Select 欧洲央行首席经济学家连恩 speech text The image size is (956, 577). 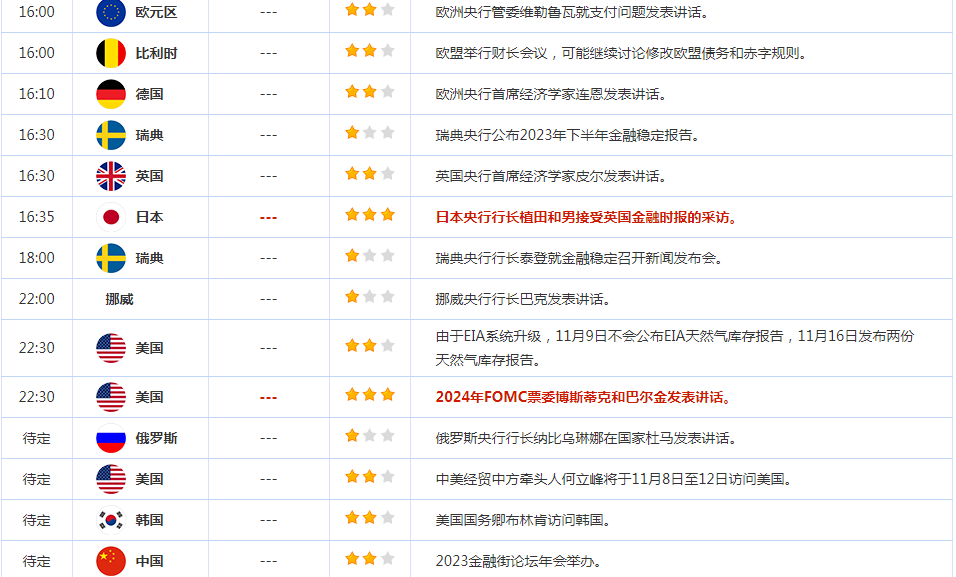[552, 94]
